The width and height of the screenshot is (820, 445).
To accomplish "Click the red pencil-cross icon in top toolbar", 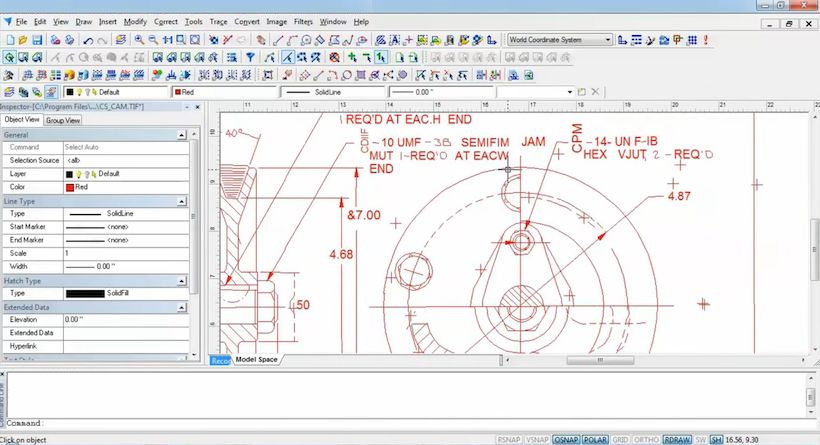I will coord(227,40).
